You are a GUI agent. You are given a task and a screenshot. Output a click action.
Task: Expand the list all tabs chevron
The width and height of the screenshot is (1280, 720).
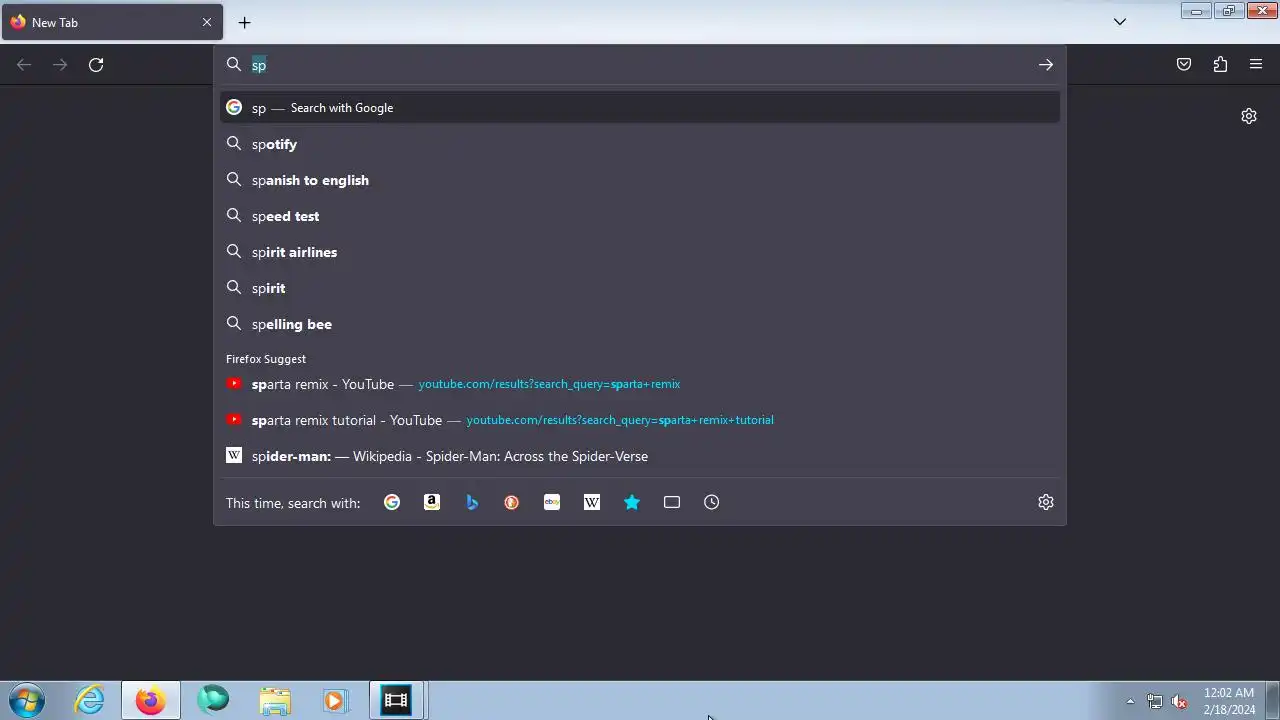click(1120, 22)
